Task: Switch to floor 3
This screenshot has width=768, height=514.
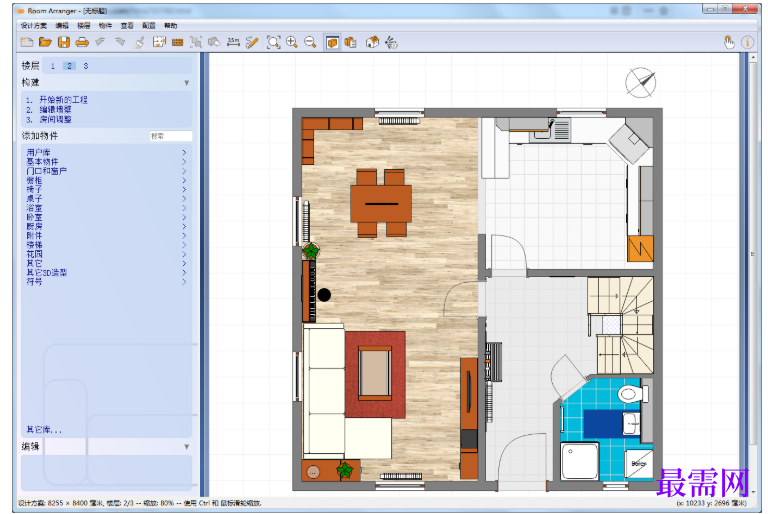Action: 86,66
